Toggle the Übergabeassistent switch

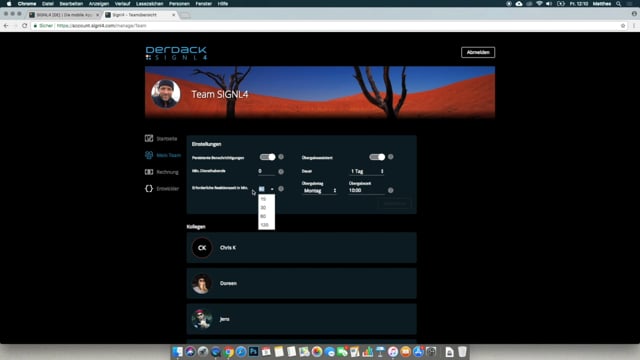(x=377, y=157)
